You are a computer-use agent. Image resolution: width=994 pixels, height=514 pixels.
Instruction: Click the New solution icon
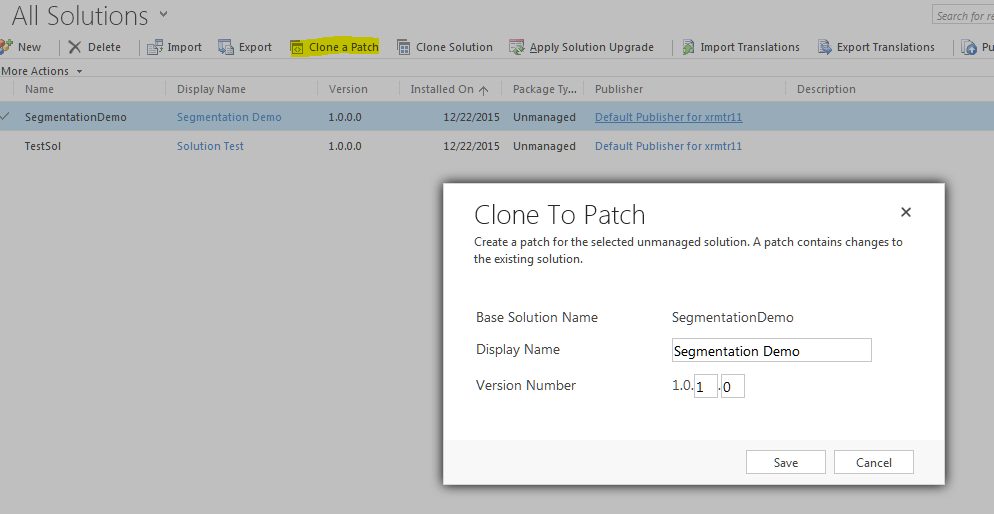[x=6, y=46]
